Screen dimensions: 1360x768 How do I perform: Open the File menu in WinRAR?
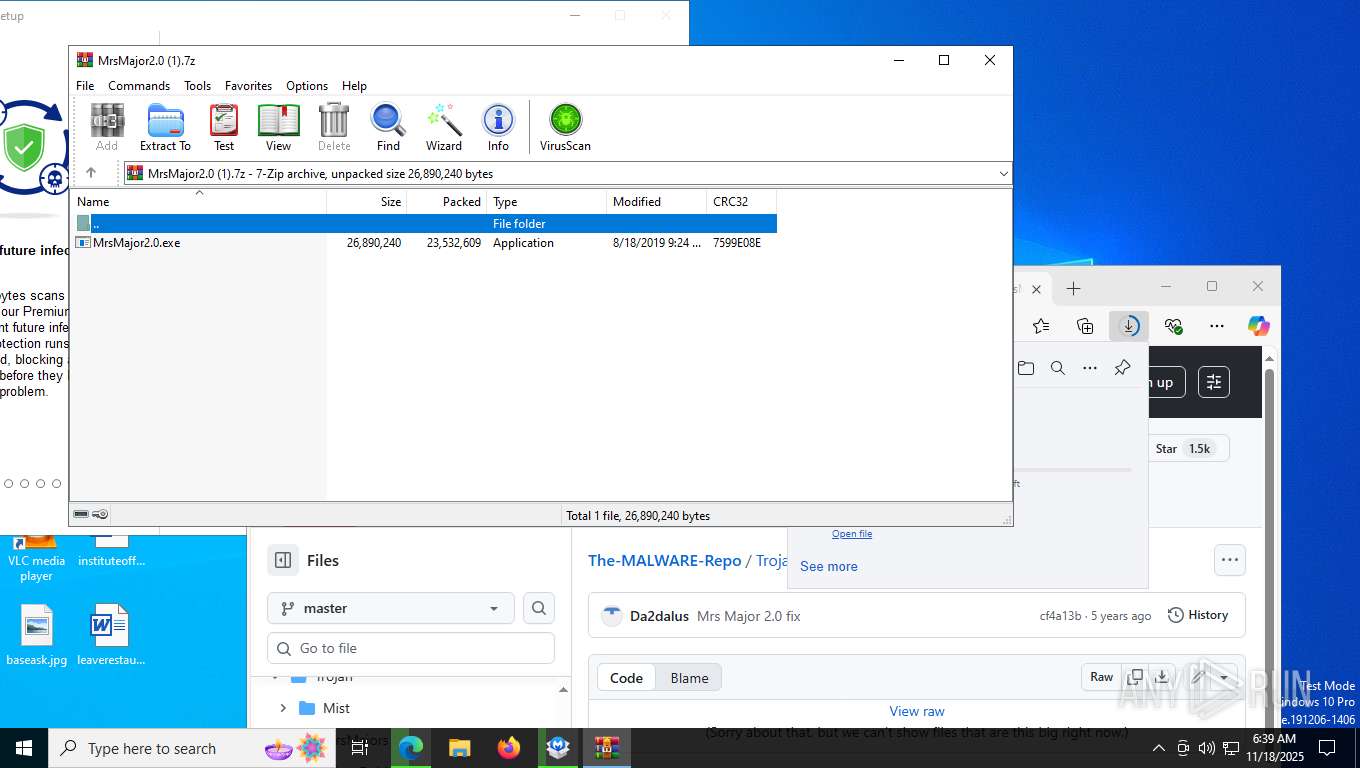[x=85, y=86]
